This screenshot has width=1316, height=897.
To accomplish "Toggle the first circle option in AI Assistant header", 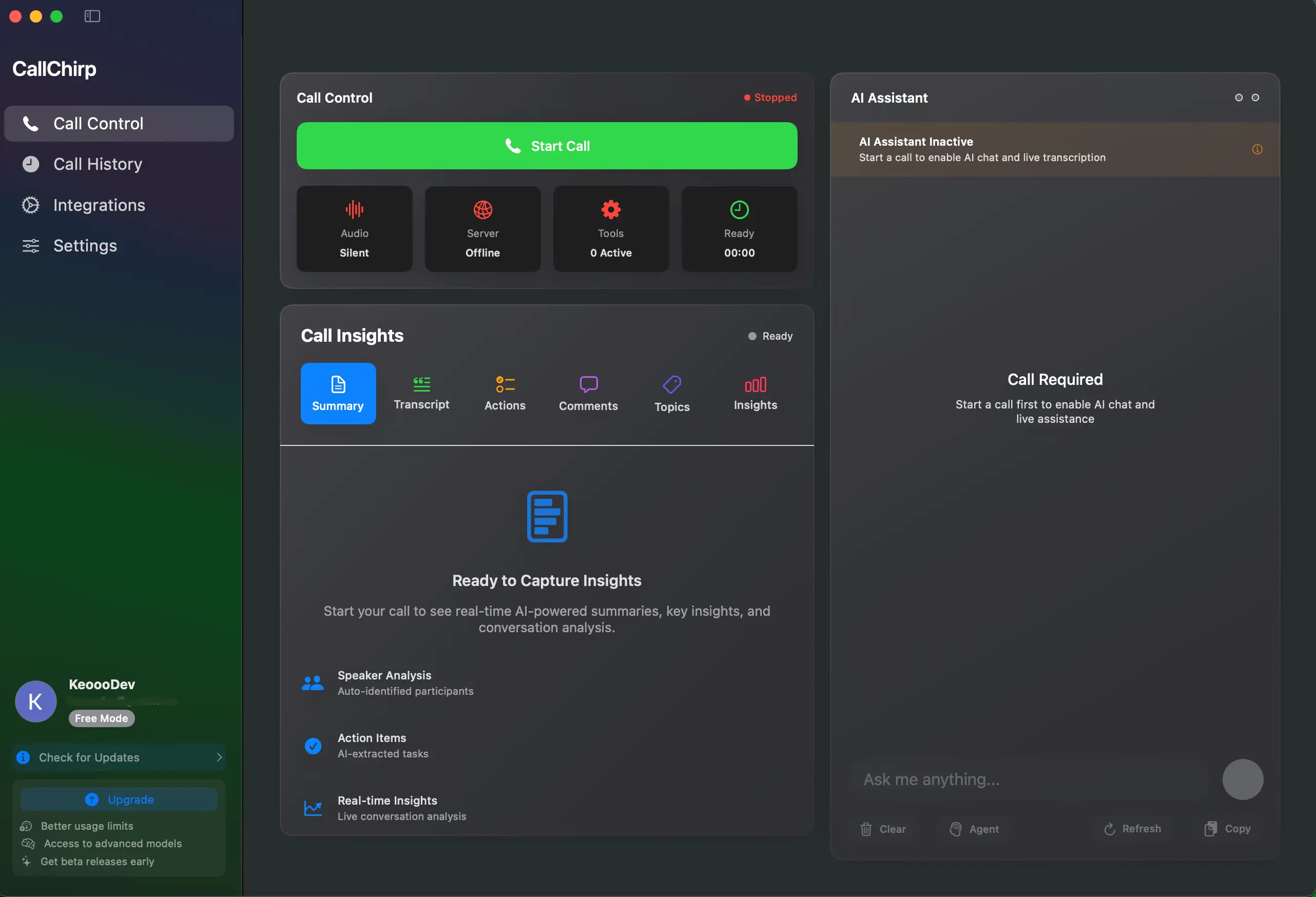I will [x=1239, y=98].
